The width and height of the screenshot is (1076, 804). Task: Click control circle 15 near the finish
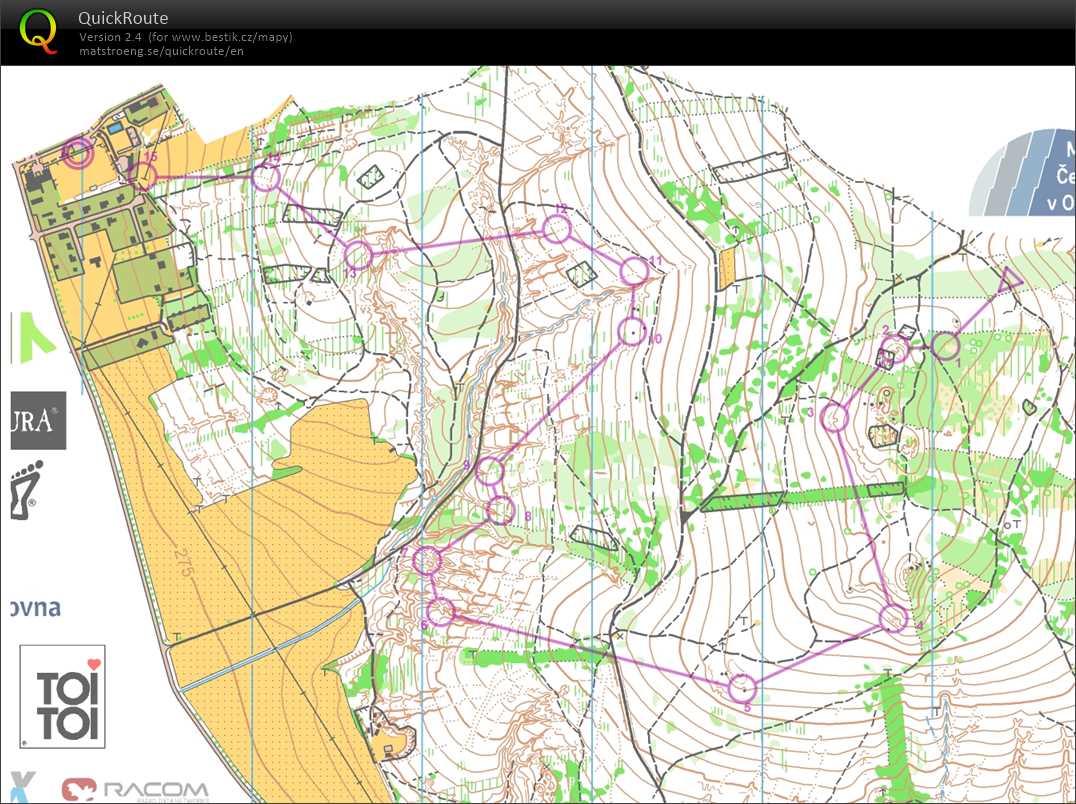pos(143,176)
